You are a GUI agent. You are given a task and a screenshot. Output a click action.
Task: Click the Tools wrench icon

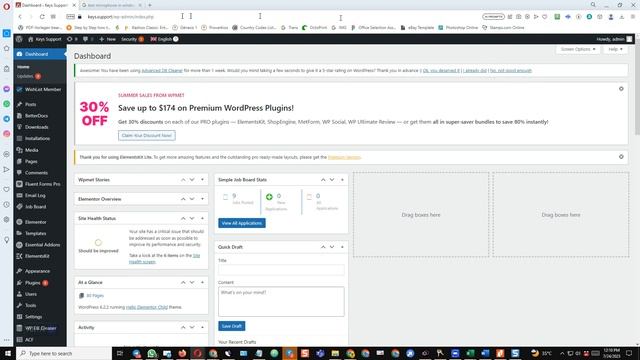[19, 305]
